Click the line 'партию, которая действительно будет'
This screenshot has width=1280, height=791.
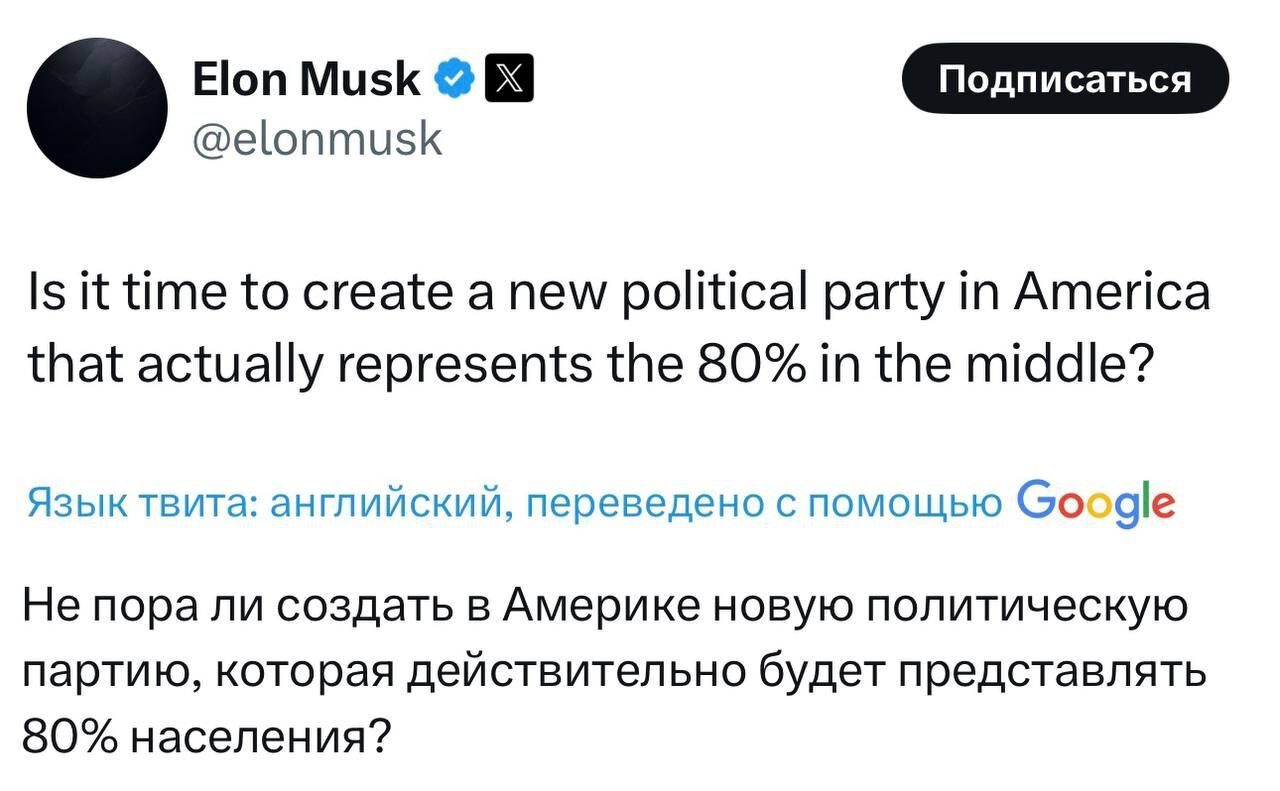tap(614, 676)
